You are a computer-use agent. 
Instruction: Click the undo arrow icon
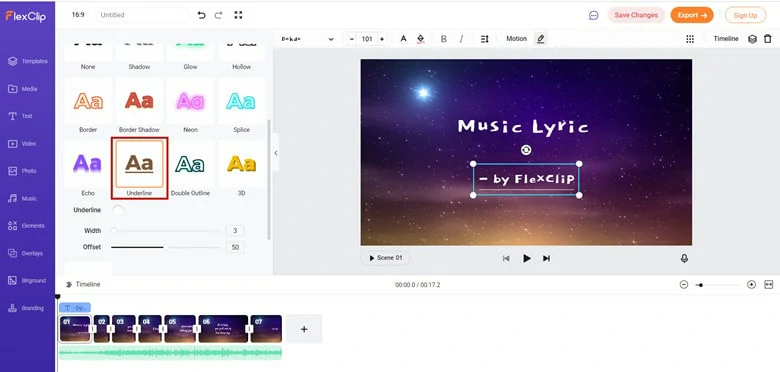point(201,15)
